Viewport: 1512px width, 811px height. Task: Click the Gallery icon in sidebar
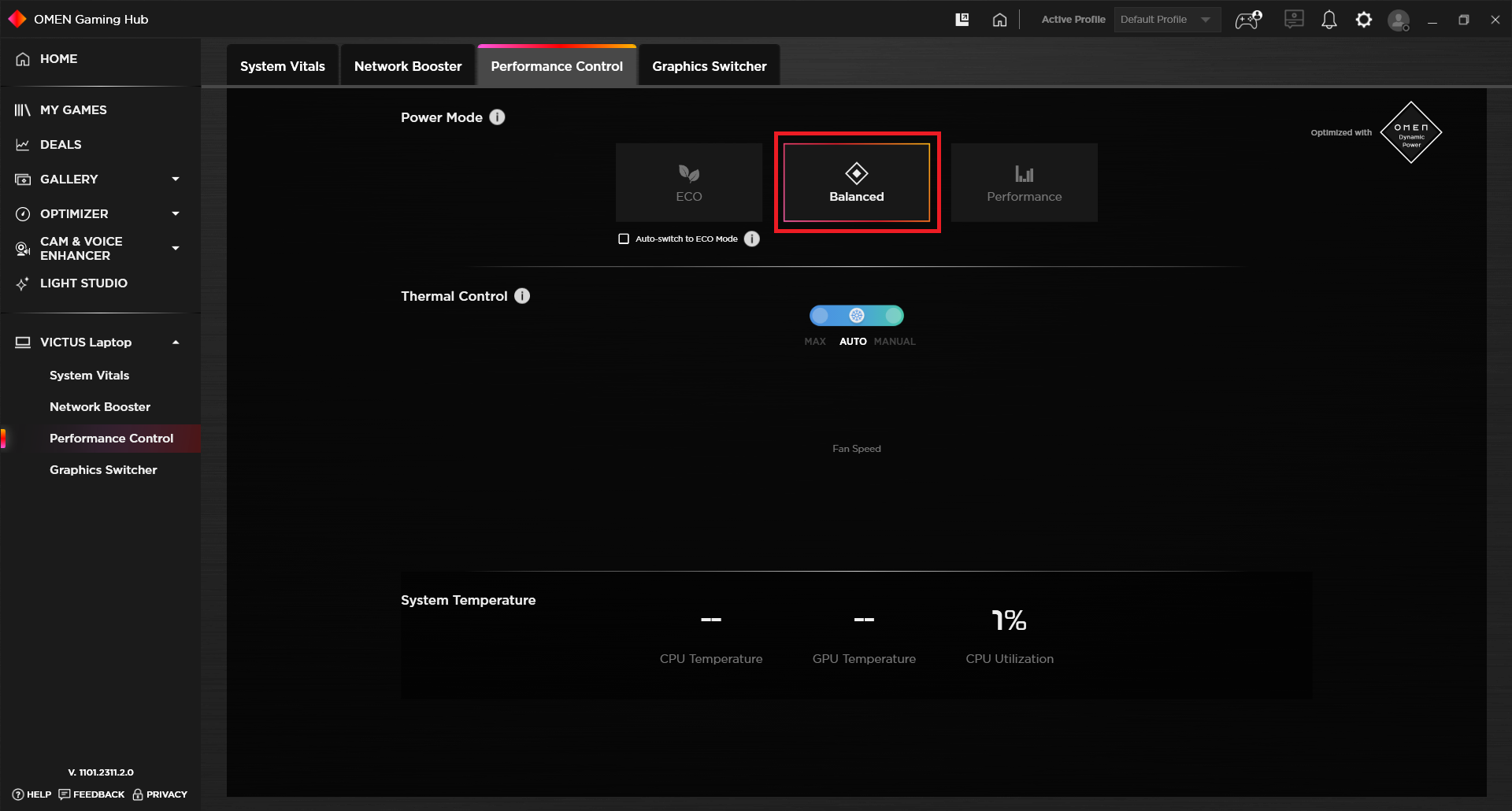(23, 180)
